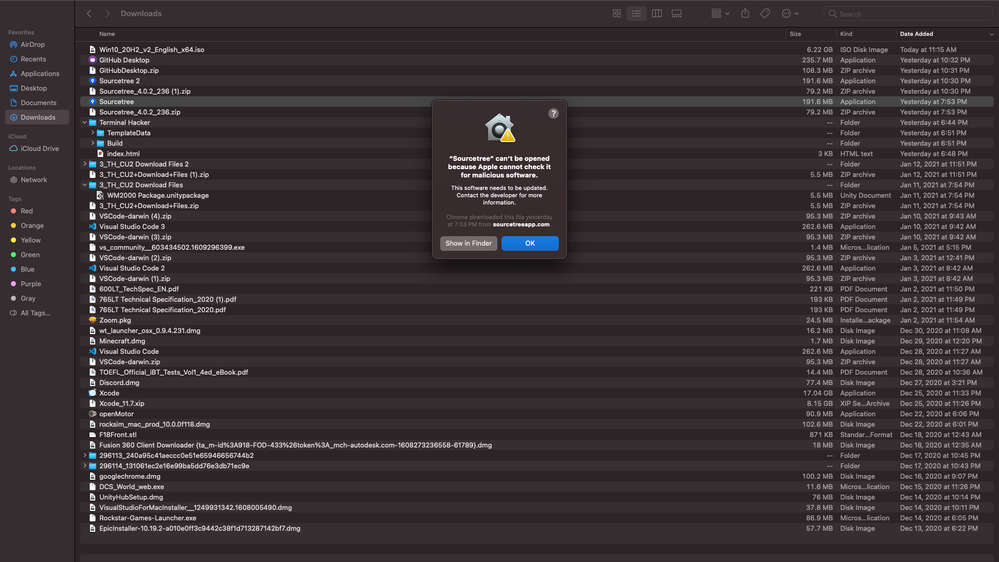The width and height of the screenshot is (999, 562).
Task: Select Discord.dmg file
Action: (x=119, y=383)
